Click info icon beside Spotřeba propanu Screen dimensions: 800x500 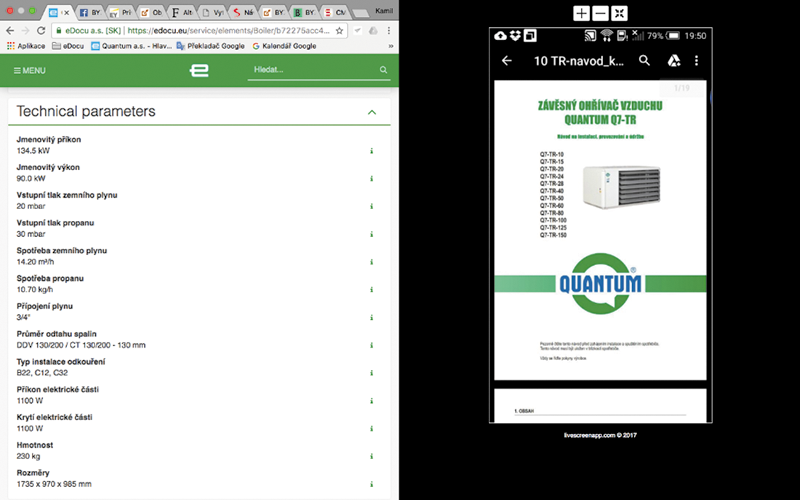pyautogui.click(x=372, y=290)
